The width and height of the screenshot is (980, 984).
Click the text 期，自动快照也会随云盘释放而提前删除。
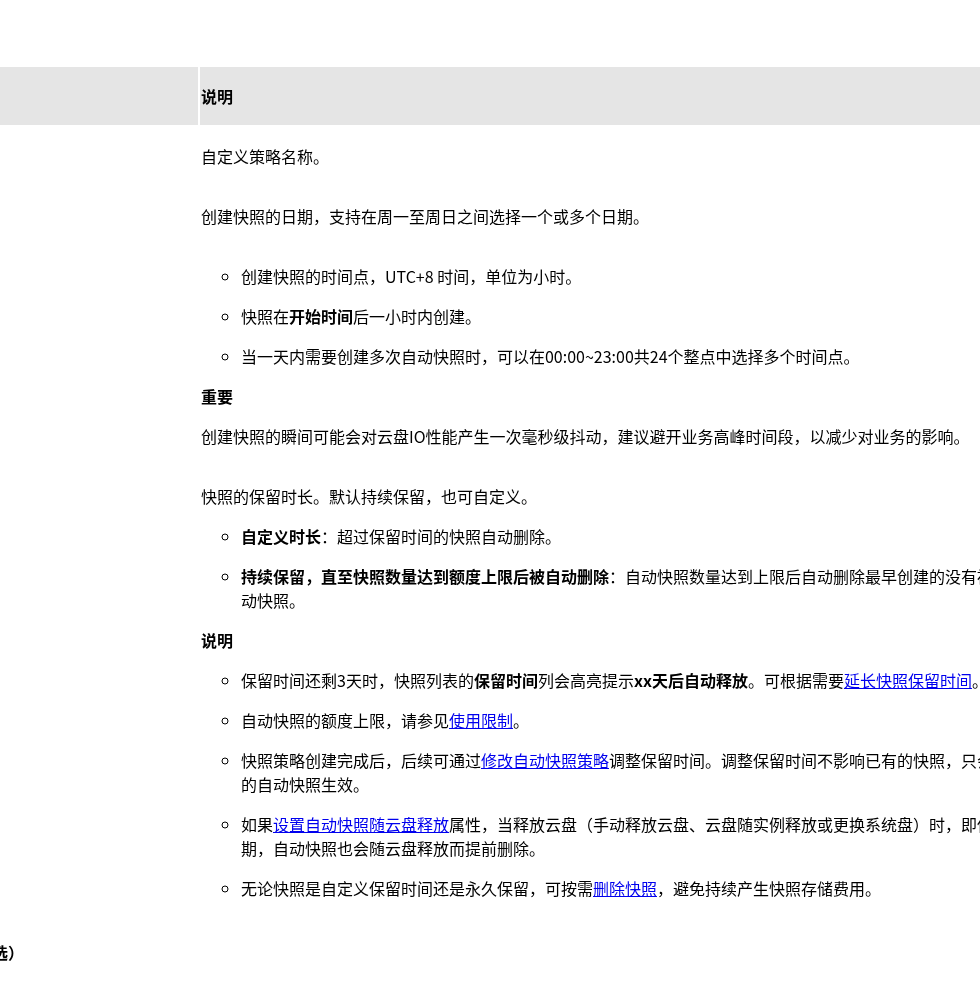[x=389, y=849]
